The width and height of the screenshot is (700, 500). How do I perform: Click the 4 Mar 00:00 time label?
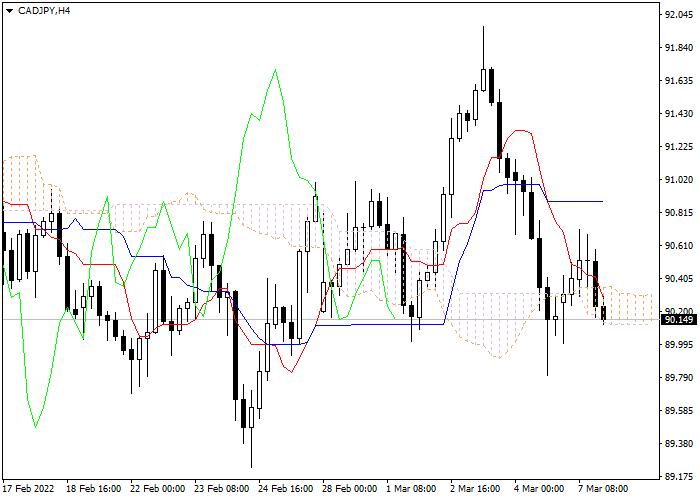(x=539, y=488)
